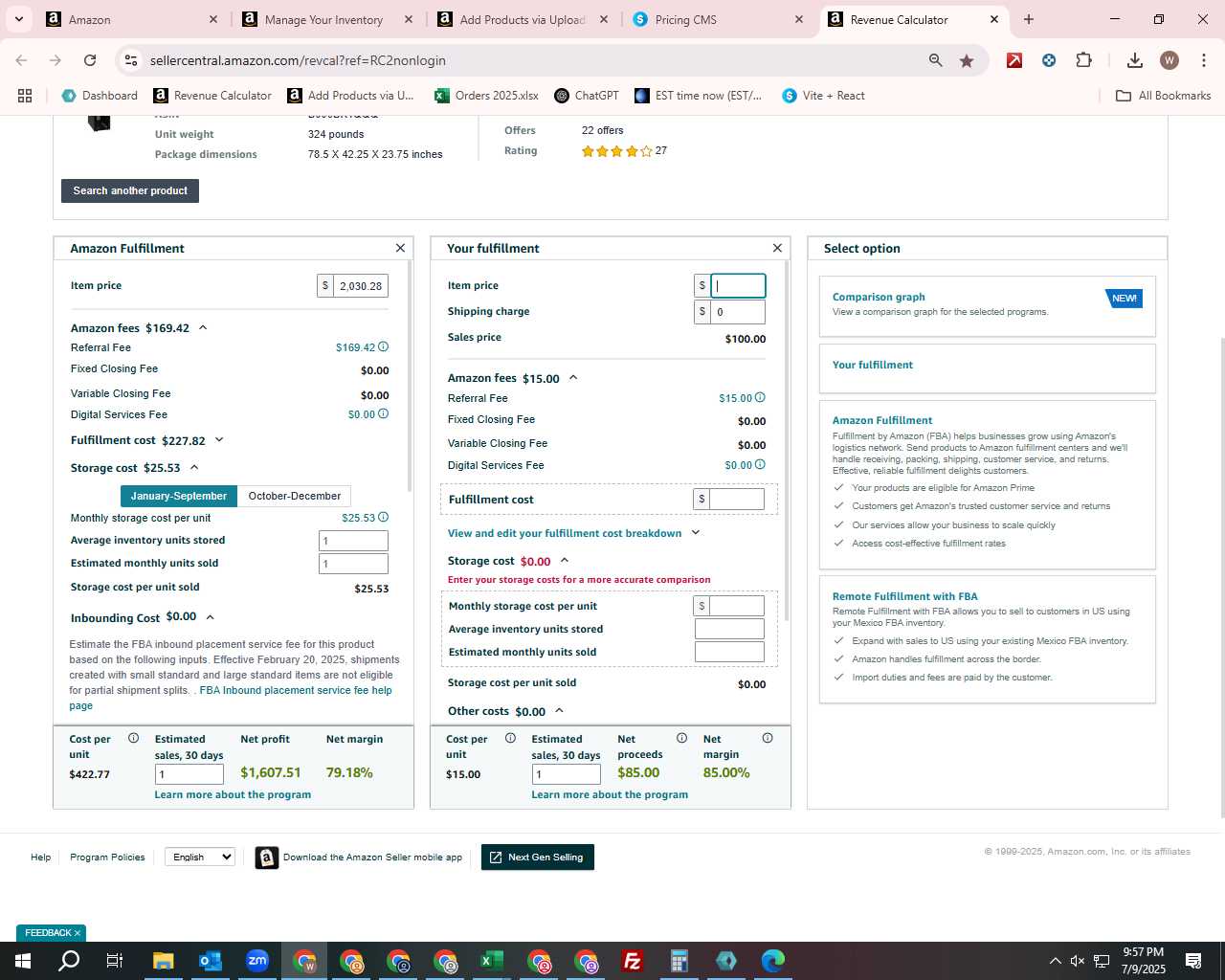Close the Your fulfillment panel
This screenshot has width=1225, height=980.
[x=777, y=248]
